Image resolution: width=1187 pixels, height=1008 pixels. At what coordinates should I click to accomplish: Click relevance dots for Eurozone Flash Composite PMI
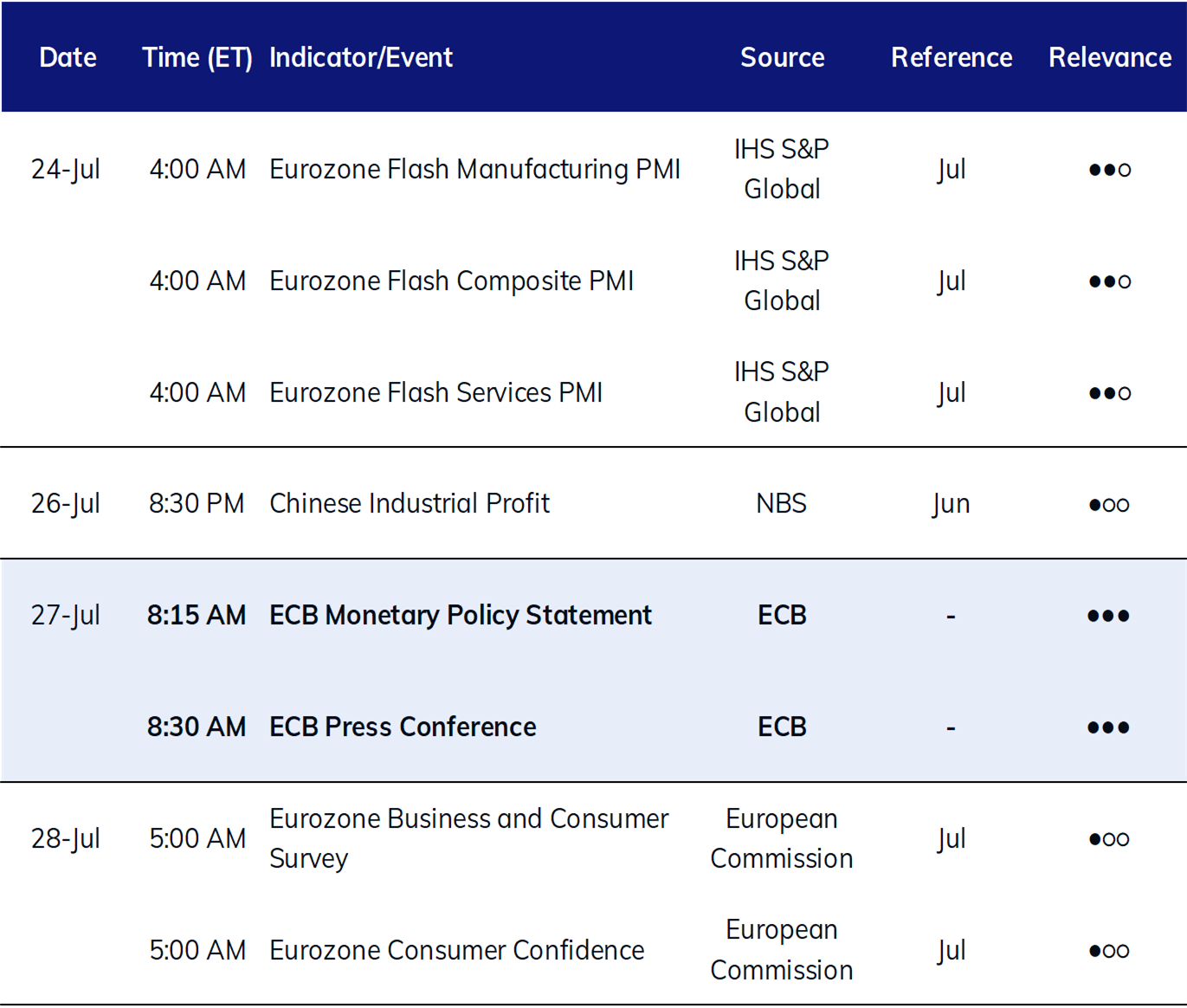(x=1110, y=281)
